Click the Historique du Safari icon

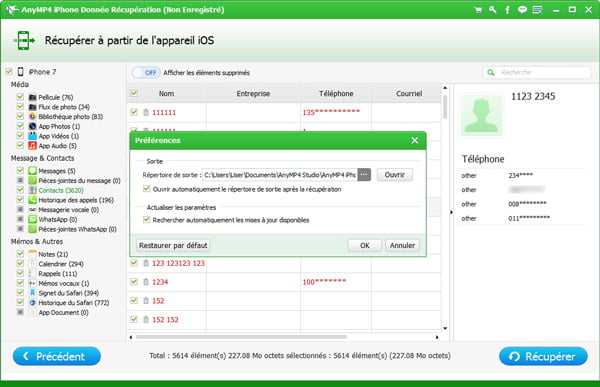click(33, 303)
